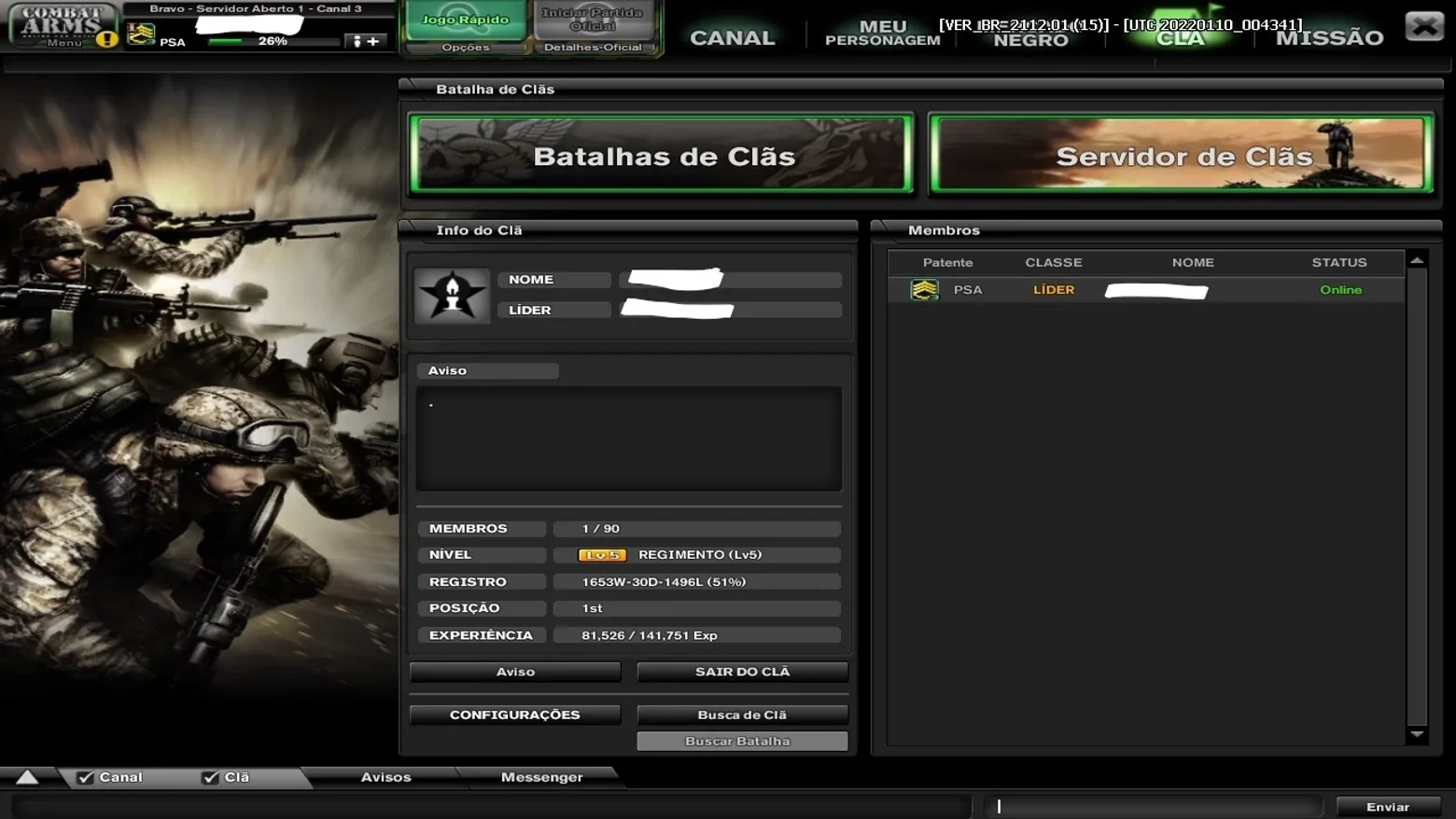The image size is (1456, 819).
Task: Focus the chat message input field
Action: tap(1154, 806)
